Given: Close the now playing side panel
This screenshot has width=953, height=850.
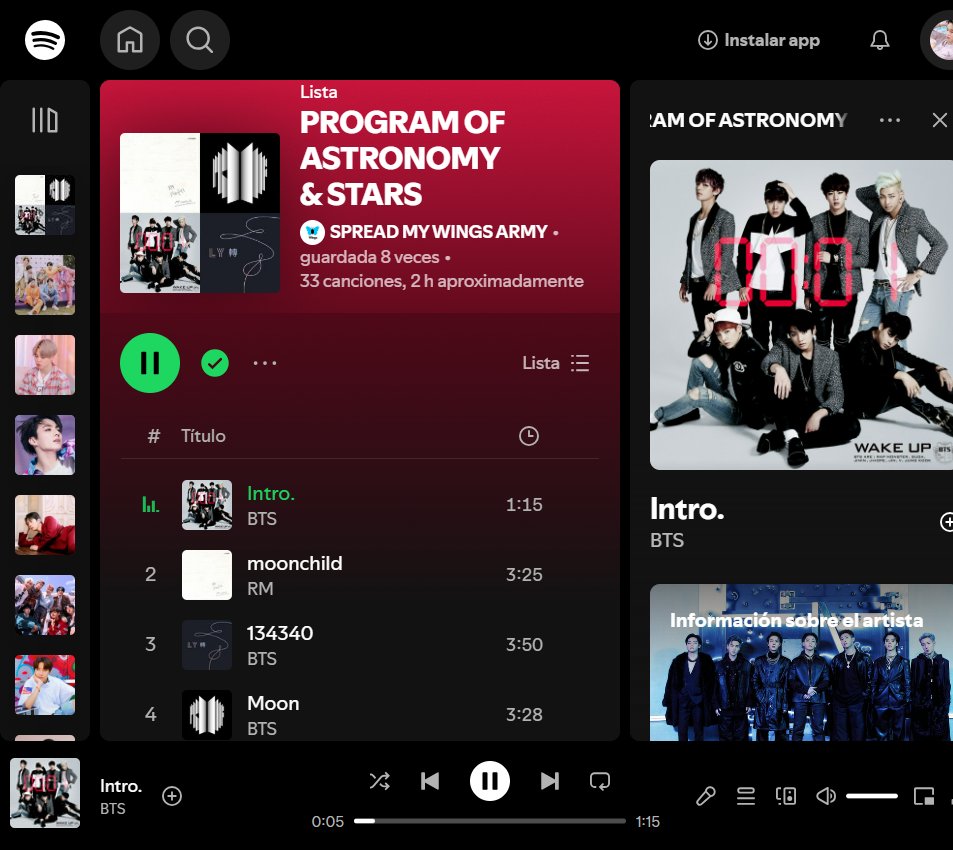Looking at the screenshot, I should tap(940, 120).
